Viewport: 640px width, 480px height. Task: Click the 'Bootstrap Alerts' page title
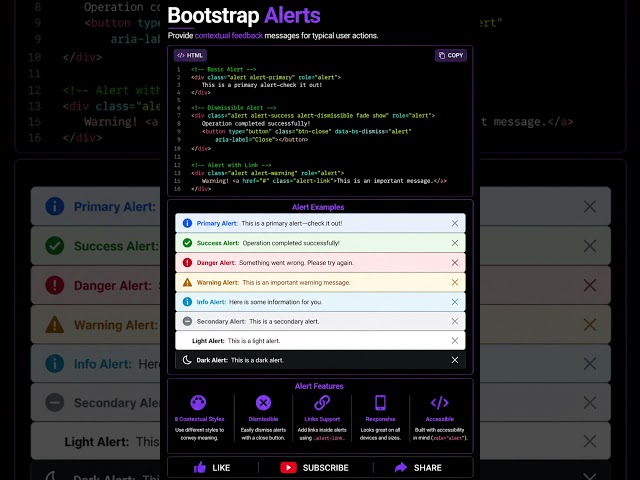tap(244, 16)
